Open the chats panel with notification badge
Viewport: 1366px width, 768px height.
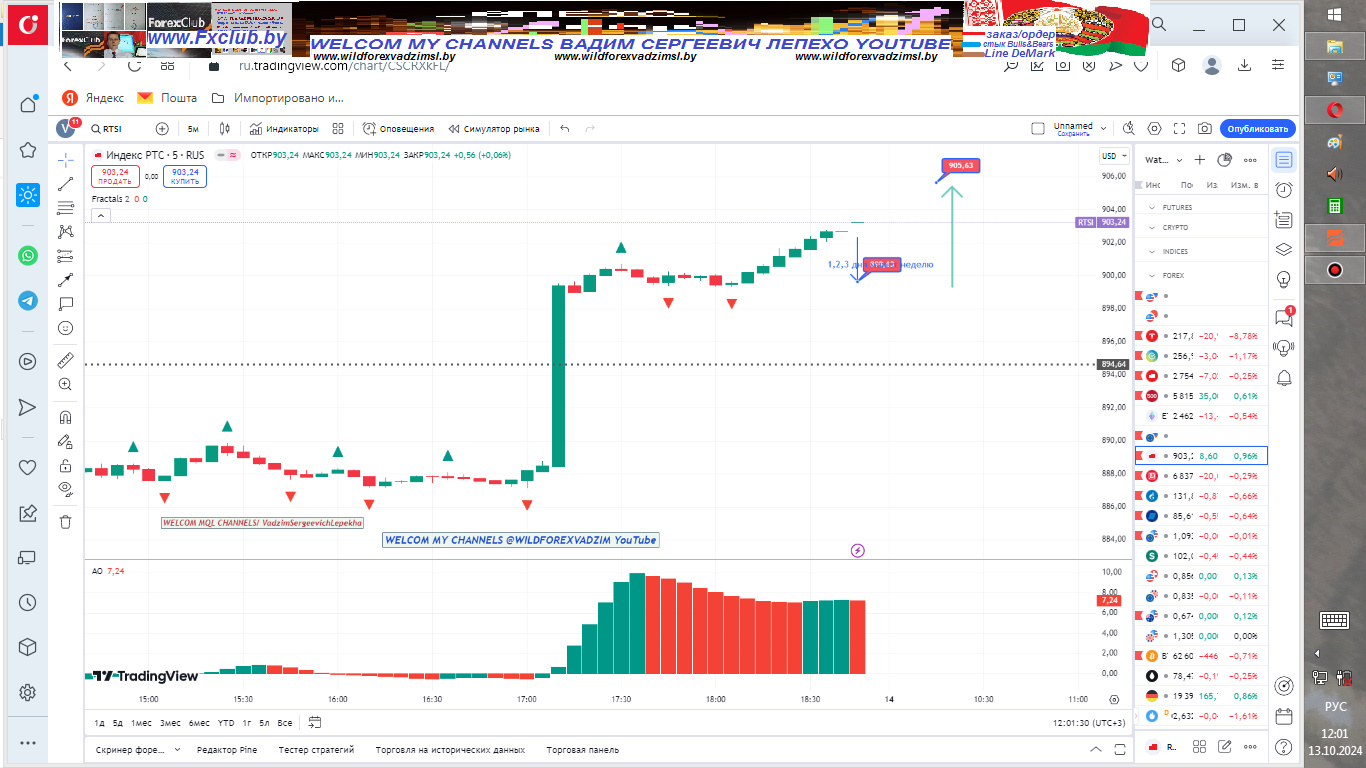coord(1284,317)
